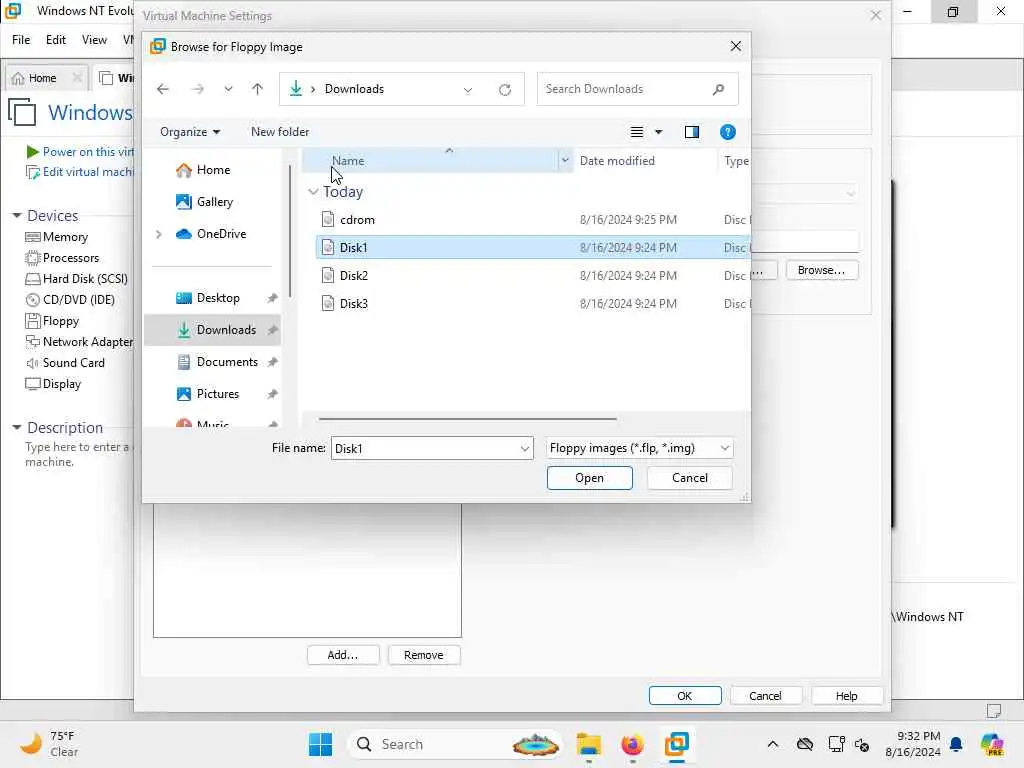The image size is (1024, 768).
Task: Select Memory device in VMware
Action: [x=57, y=237]
